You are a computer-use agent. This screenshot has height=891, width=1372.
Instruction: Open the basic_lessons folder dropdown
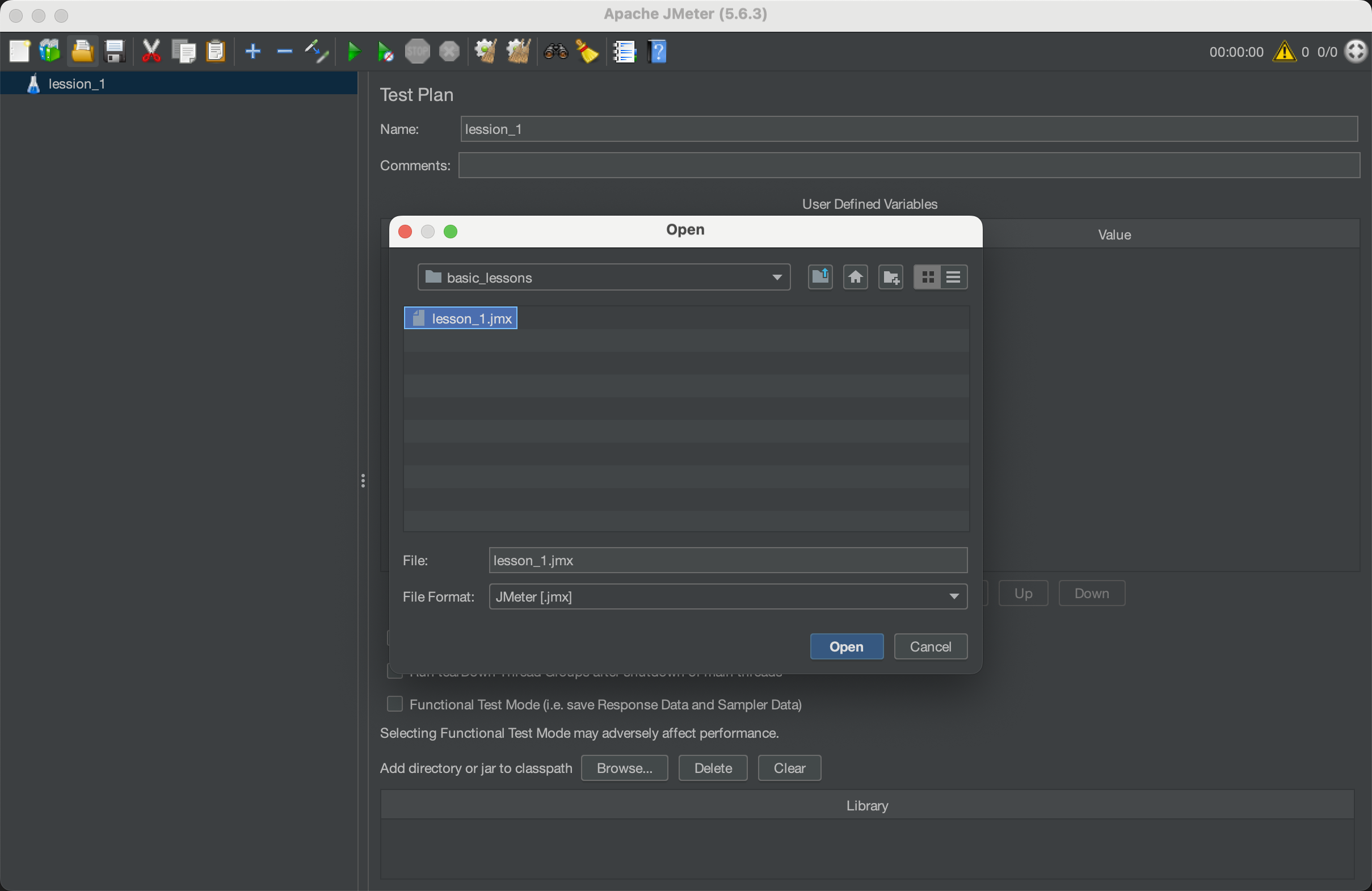tap(604, 278)
